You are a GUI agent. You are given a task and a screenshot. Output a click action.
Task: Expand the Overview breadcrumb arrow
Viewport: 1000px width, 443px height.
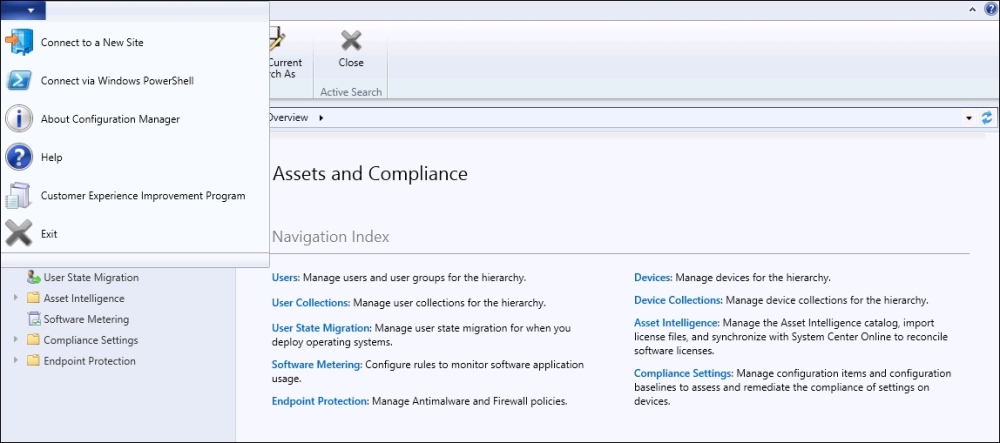pyautogui.click(x=321, y=118)
